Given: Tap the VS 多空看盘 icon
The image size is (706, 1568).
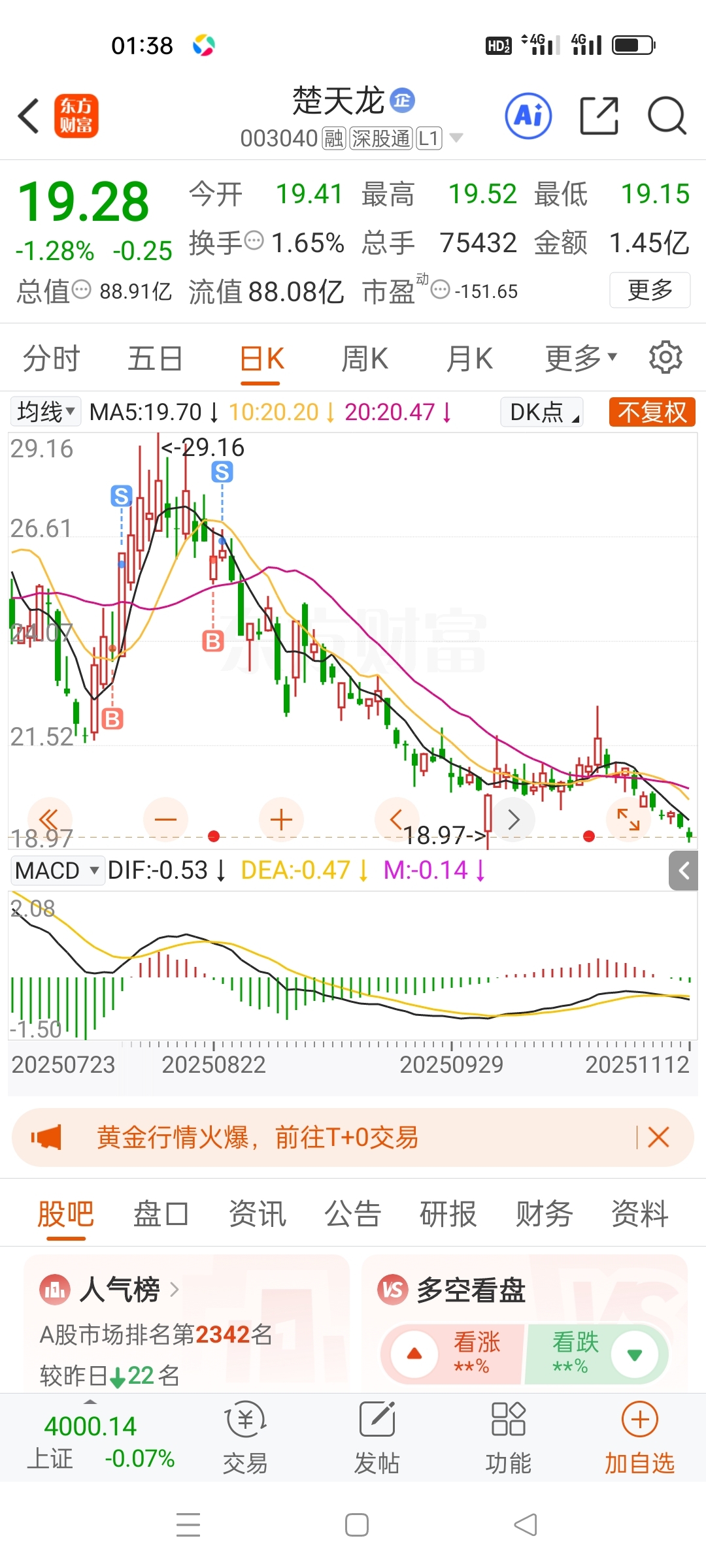Looking at the screenshot, I should point(393,1290).
